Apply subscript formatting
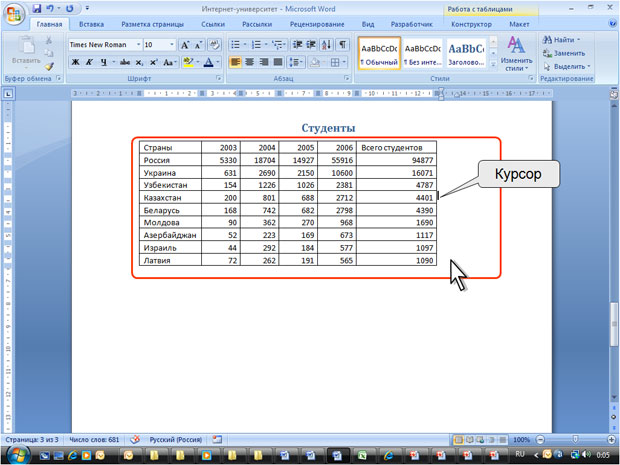 click(x=139, y=62)
